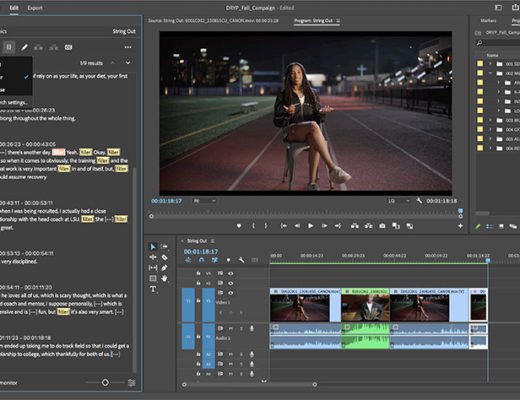The image size is (520, 400).
Task: Switch Project panel to list view
Action: [x=489, y=227]
